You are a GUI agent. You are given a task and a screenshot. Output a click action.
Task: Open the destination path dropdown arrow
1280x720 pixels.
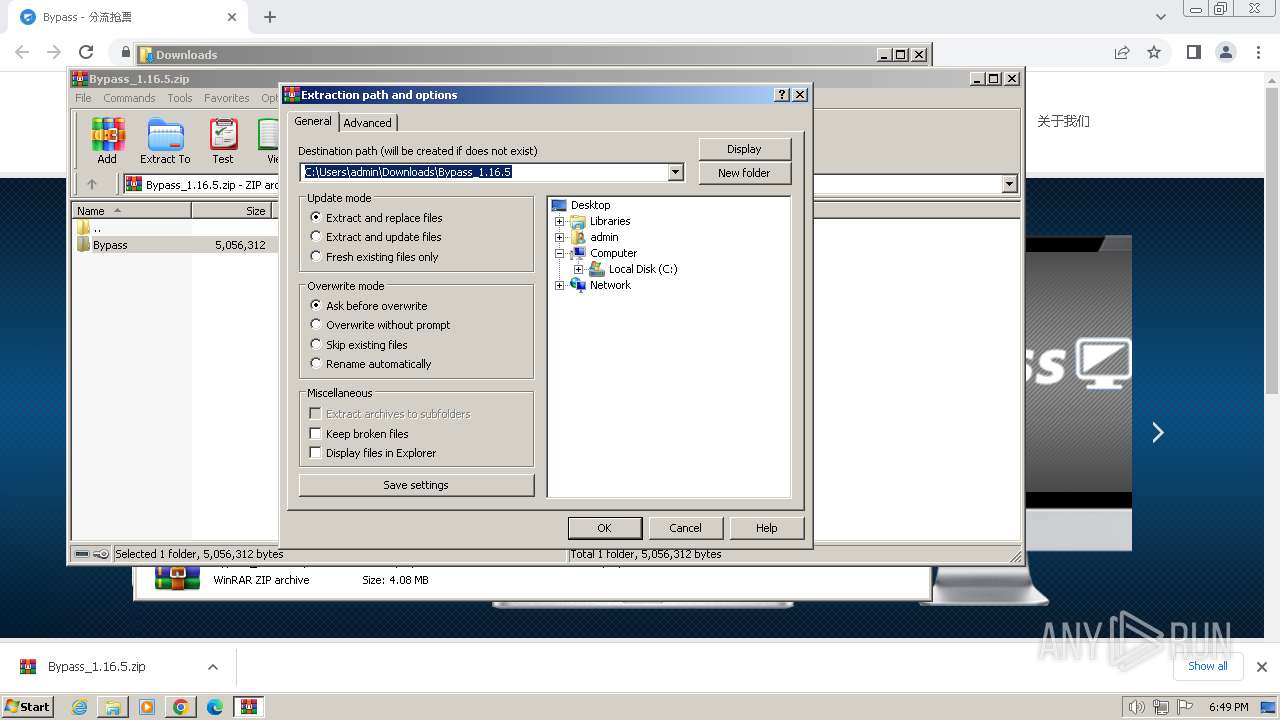676,172
